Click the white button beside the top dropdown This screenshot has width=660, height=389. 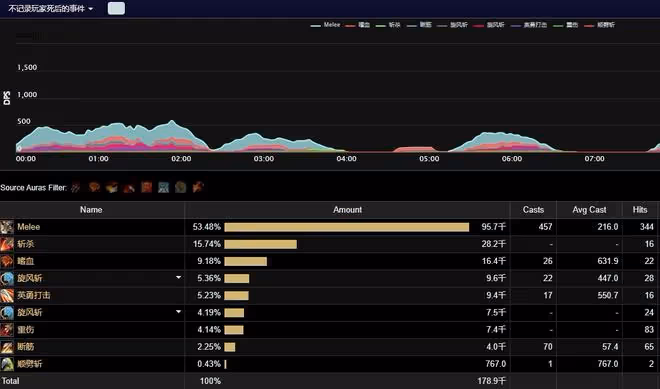pos(116,8)
